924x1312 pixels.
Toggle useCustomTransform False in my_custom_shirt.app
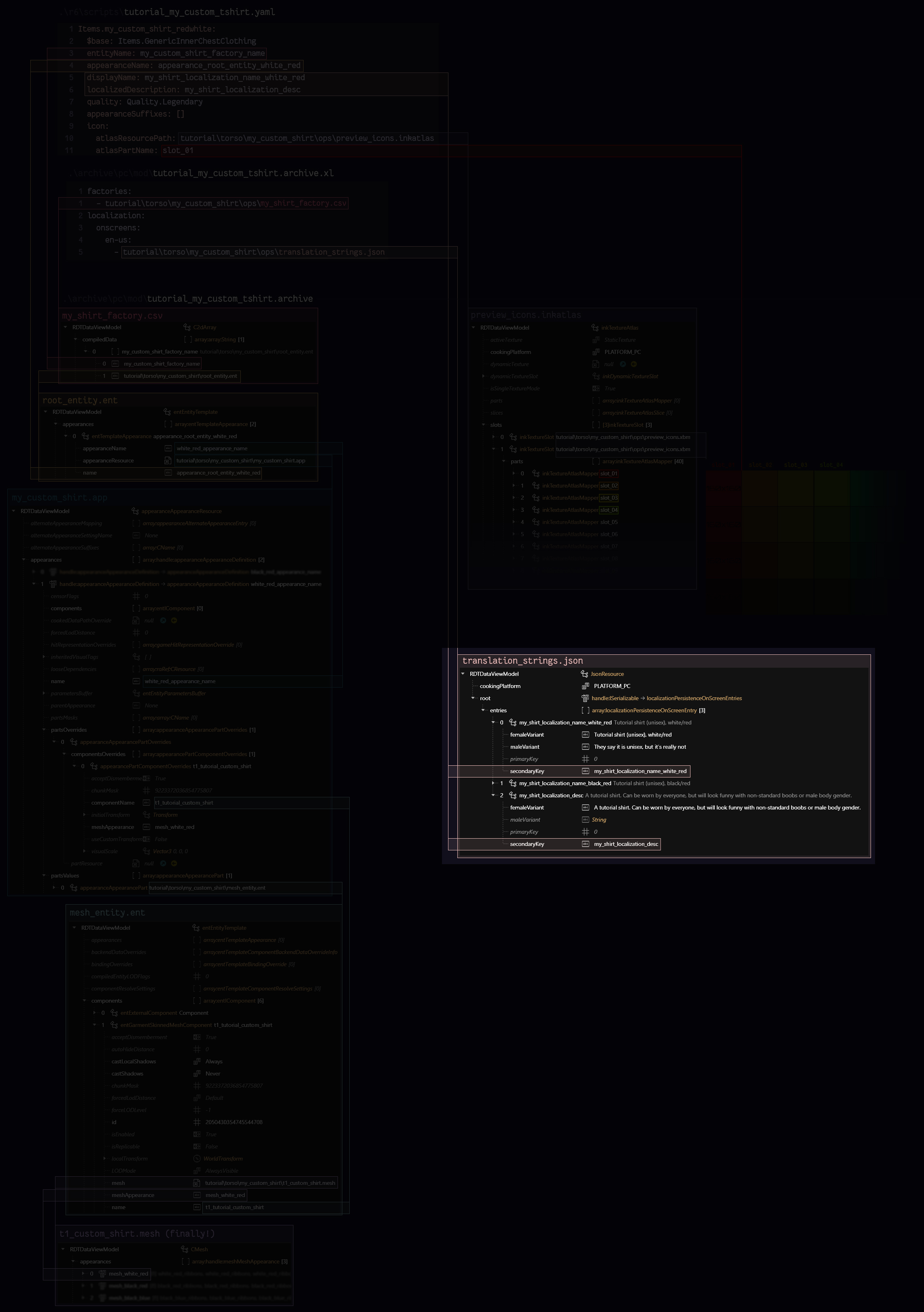click(147, 839)
